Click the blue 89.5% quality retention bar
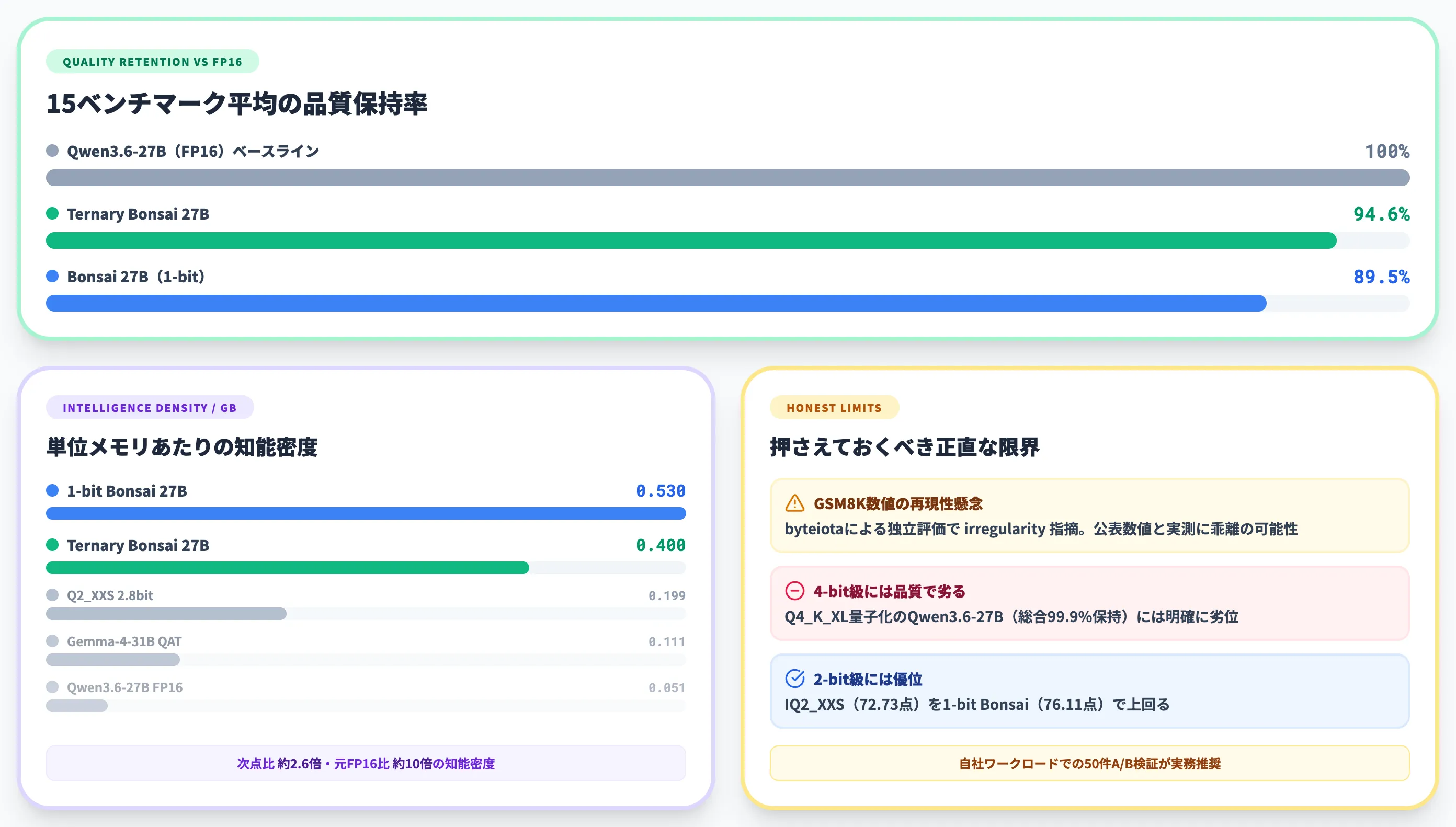The image size is (1456, 827). coord(656,303)
